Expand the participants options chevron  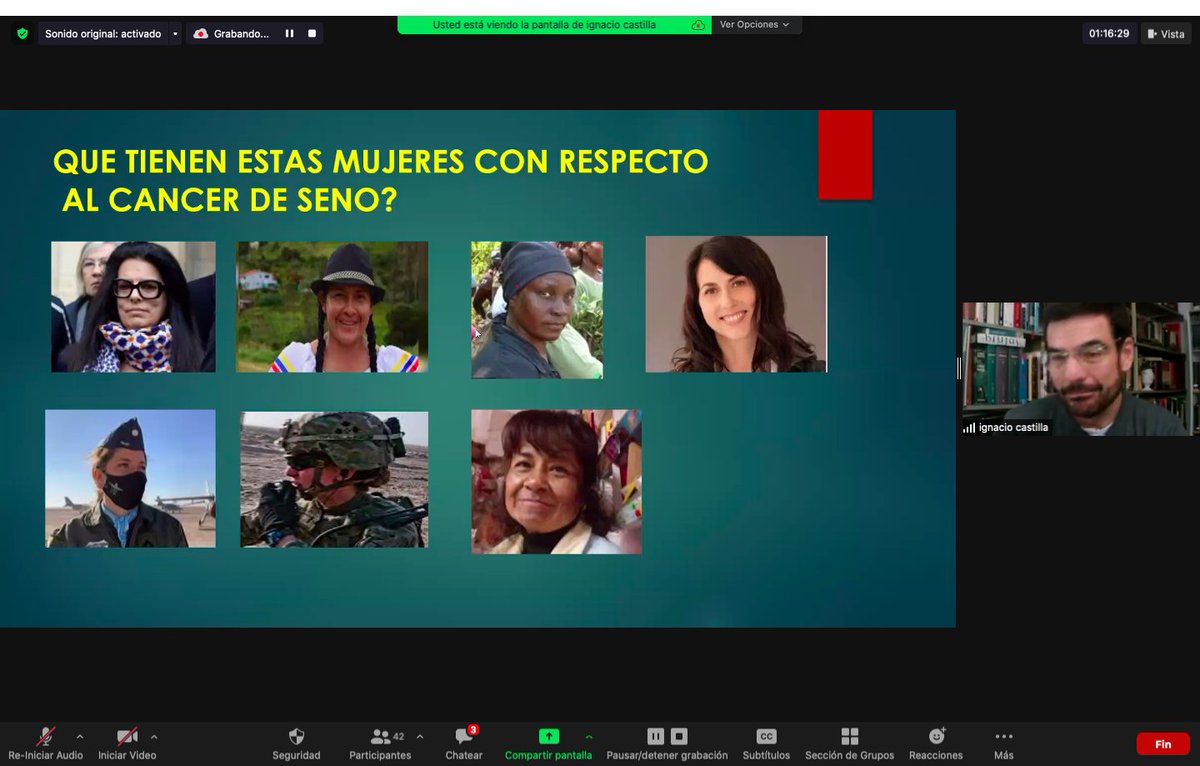(420, 736)
